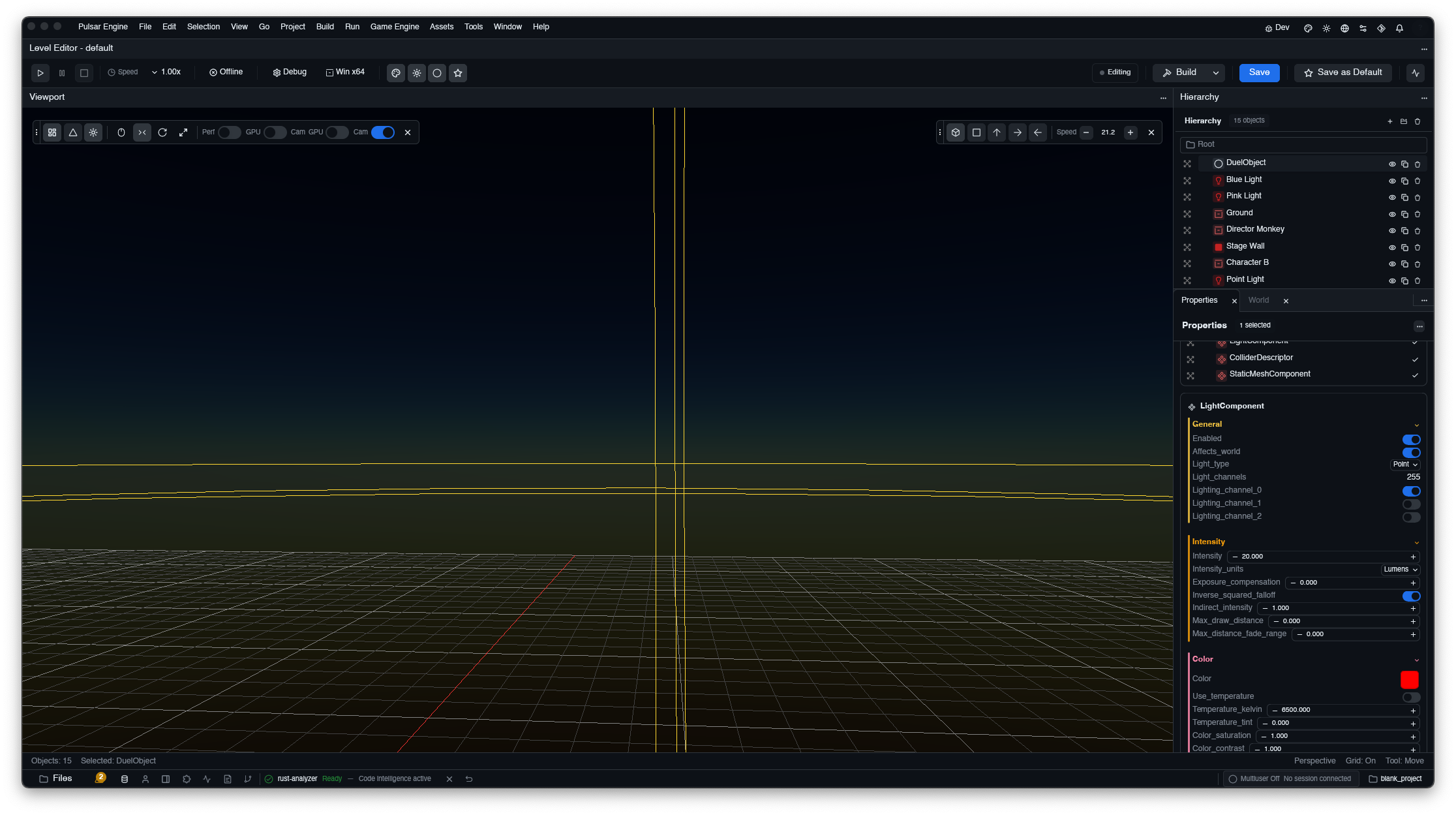Screen dimensions: 1456x815
Task: Open the performance graph icon next to Save as Default
Action: [x=1416, y=73]
